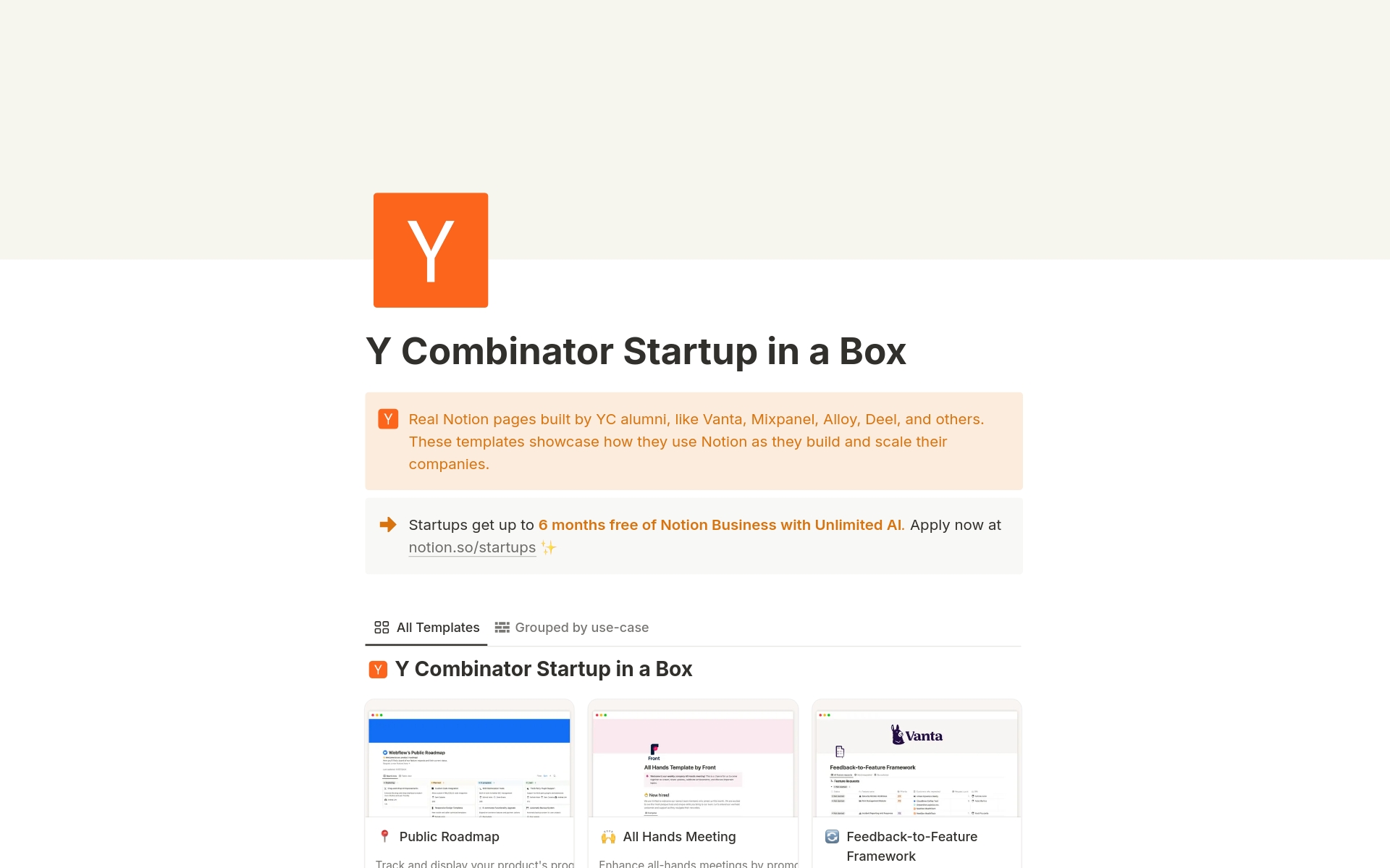Switch to Grouped by use-case tab
Screen dimensions: 1390x868
tap(581, 628)
